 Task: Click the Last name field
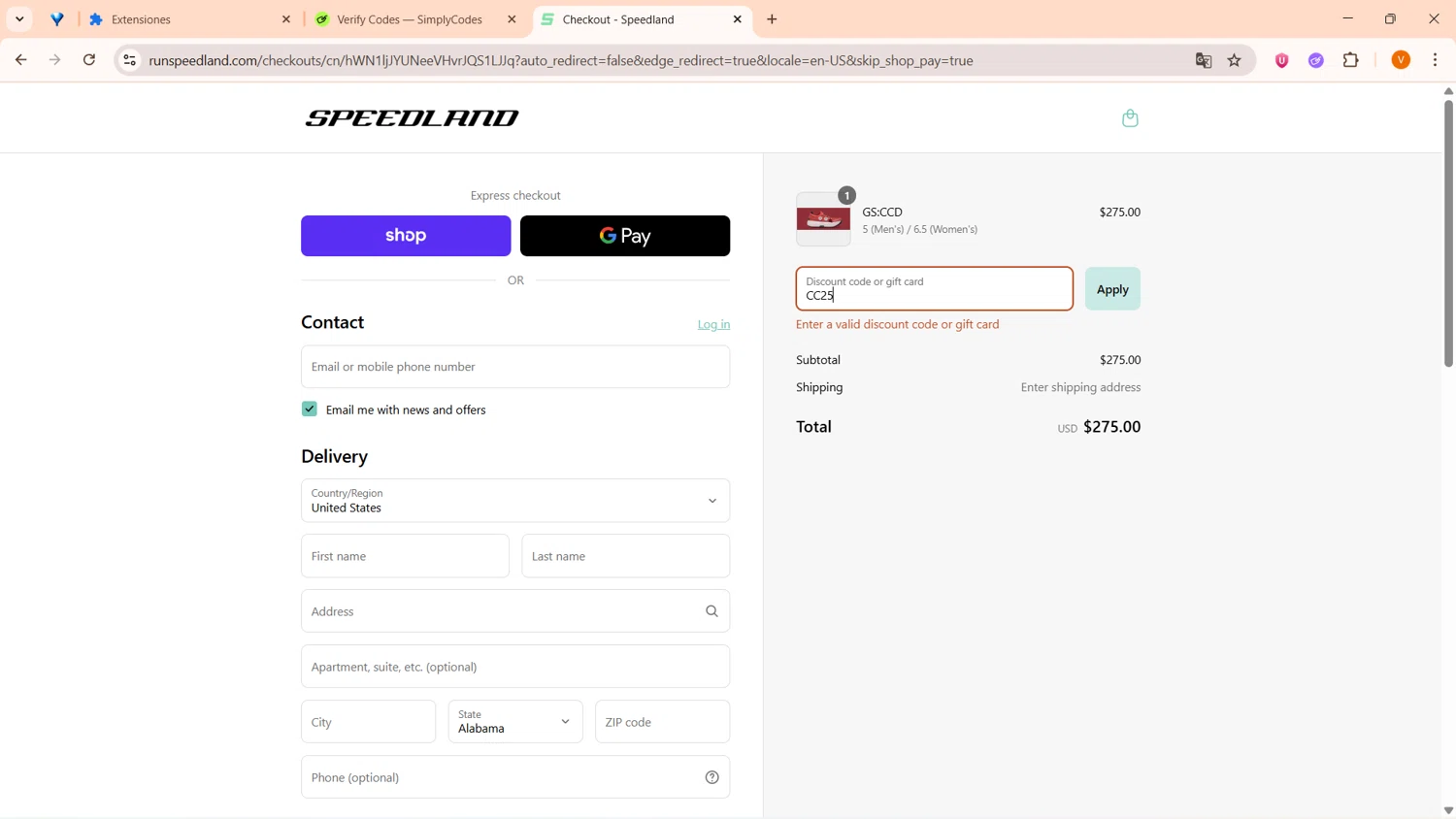[626, 556]
